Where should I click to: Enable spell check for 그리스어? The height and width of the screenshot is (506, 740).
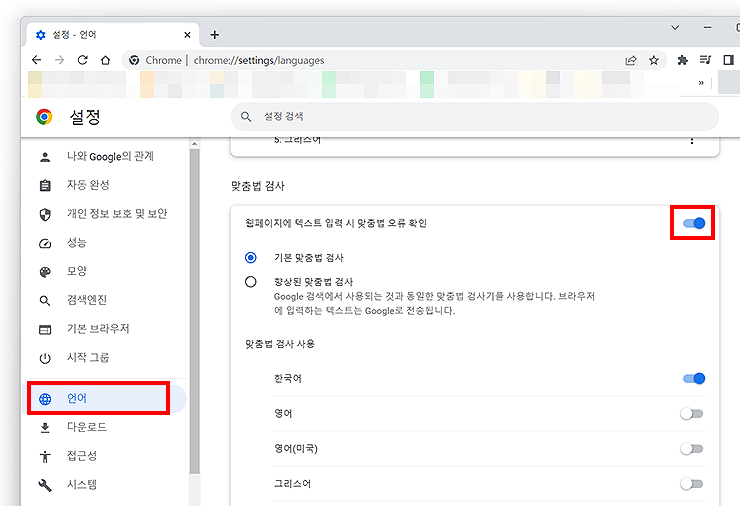pos(692,483)
